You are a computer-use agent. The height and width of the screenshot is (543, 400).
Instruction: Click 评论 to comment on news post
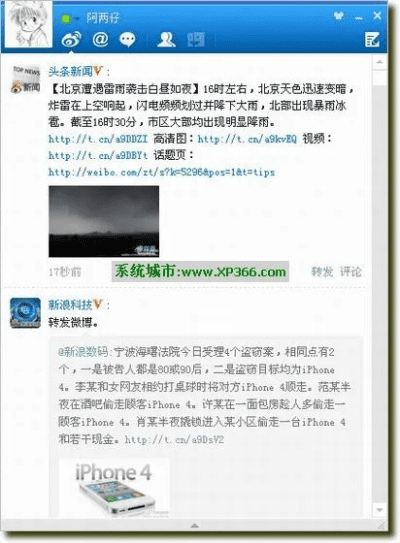tap(350, 272)
